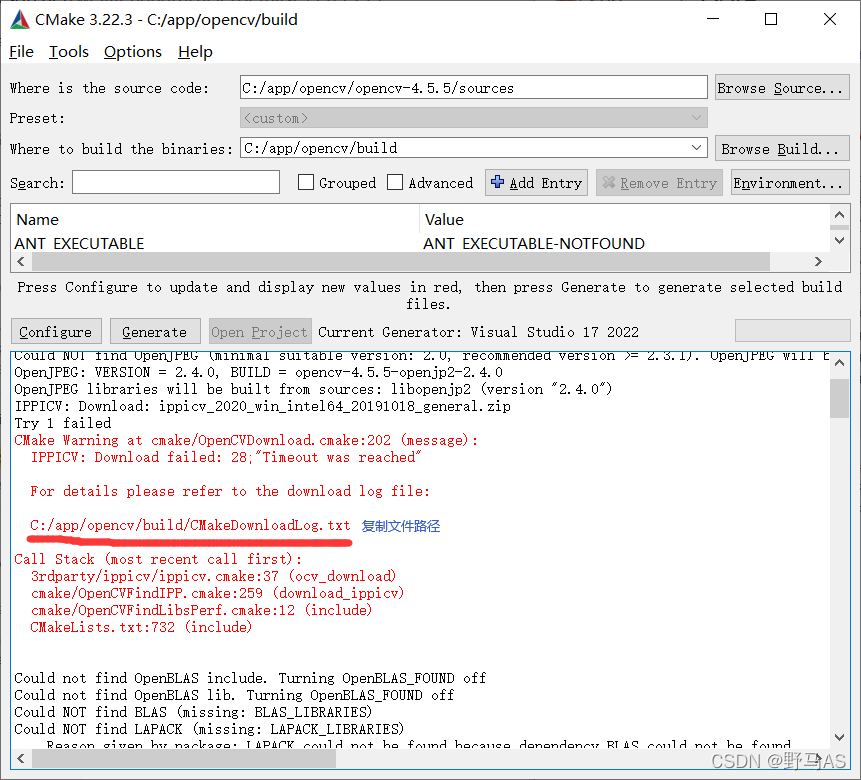
Task: Click the CMakeDownloadLog.txt file path
Action: pyautogui.click(x=190, y=526)
